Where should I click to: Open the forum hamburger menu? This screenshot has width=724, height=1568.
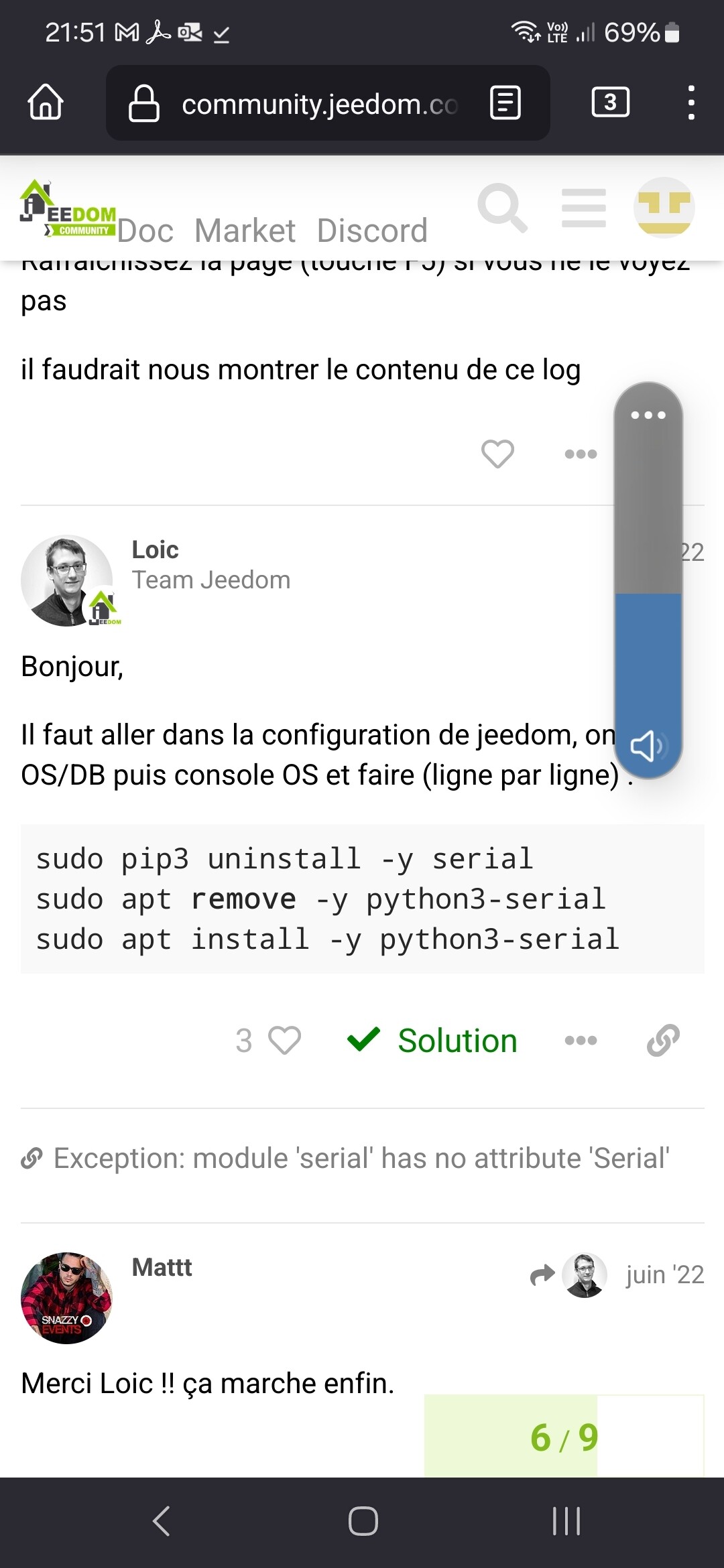(x=583, y=208)
